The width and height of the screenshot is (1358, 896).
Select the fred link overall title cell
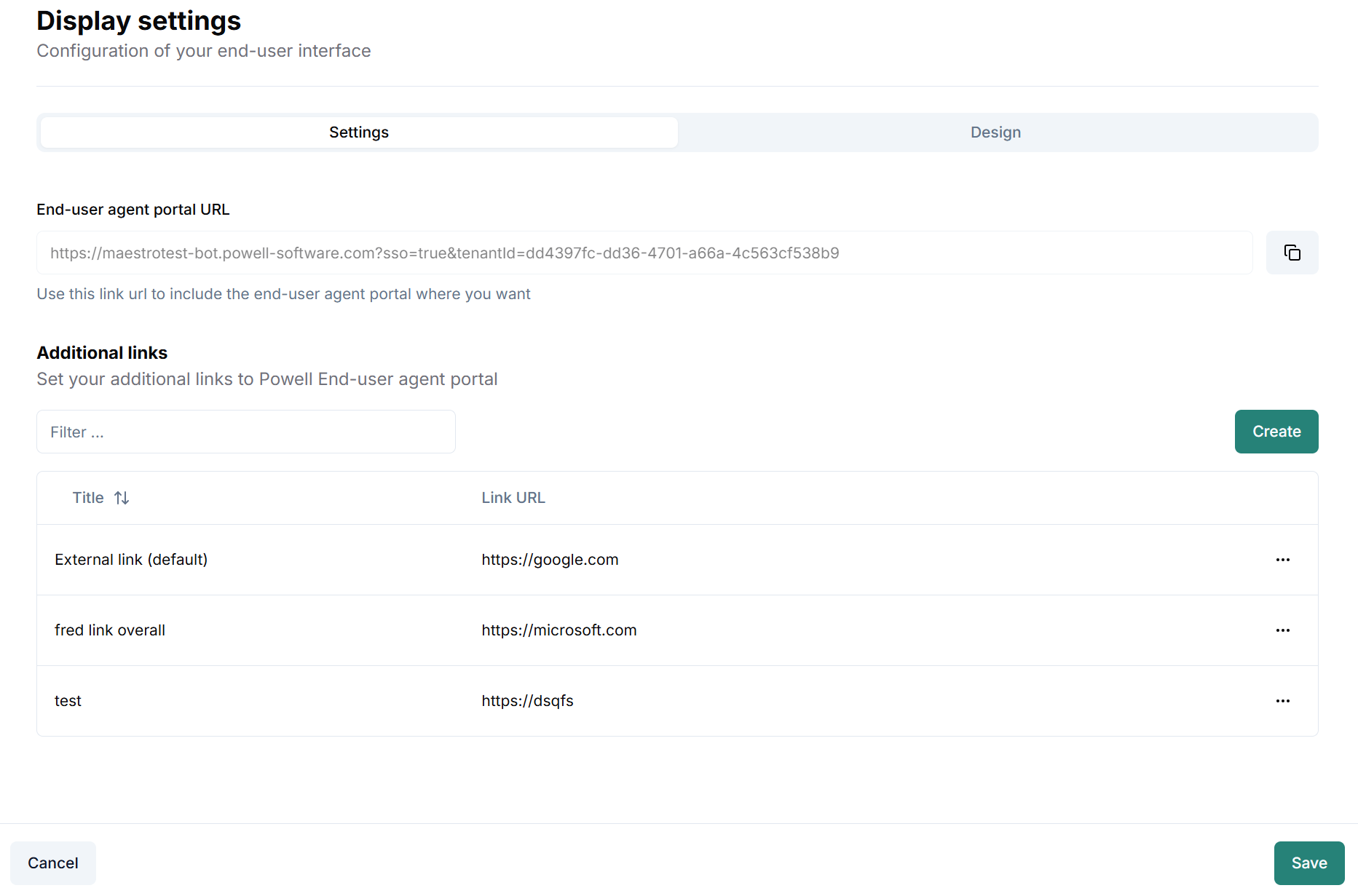point(110,630)
